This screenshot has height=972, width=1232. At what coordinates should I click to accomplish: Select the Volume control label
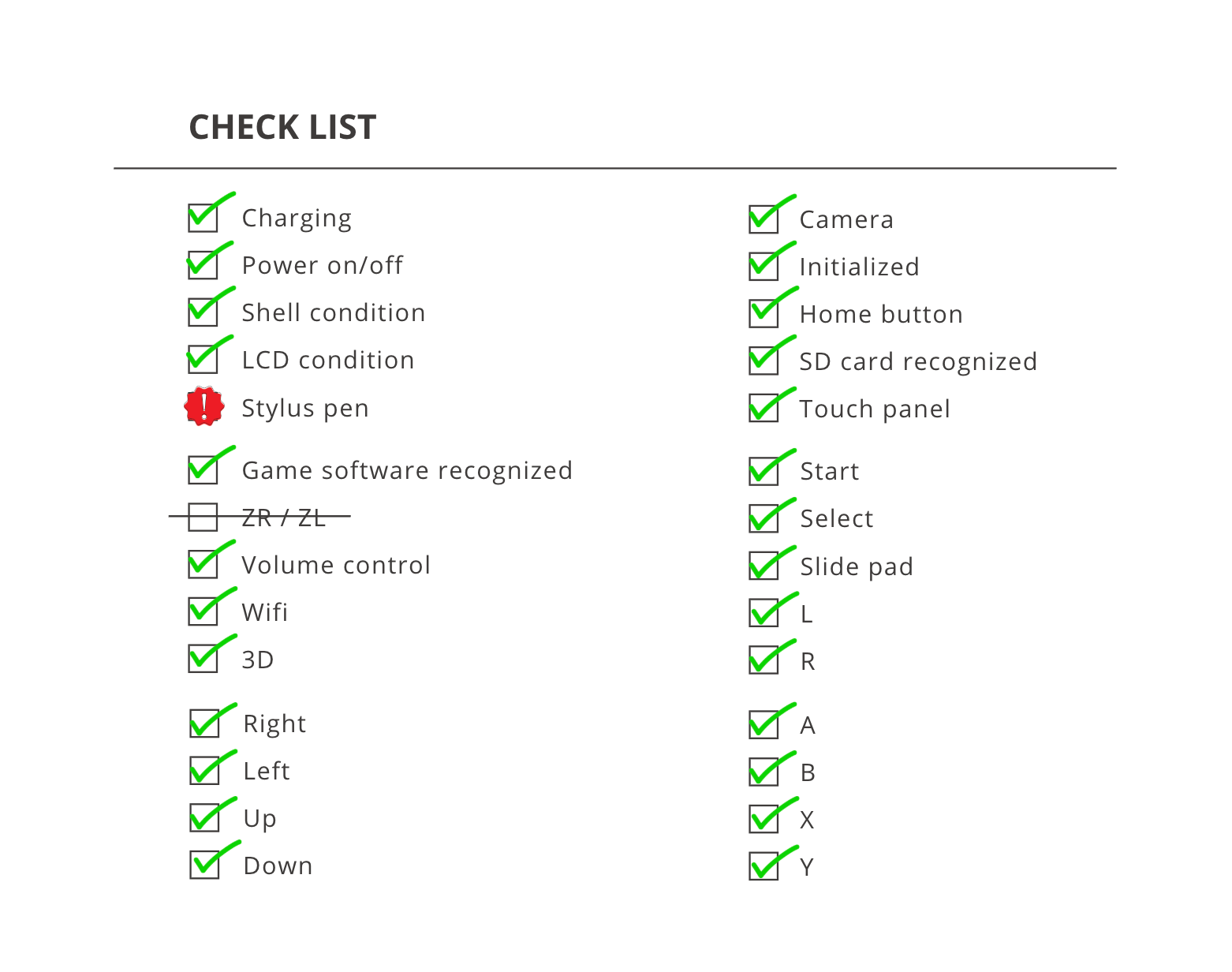[x=336, y=565]
